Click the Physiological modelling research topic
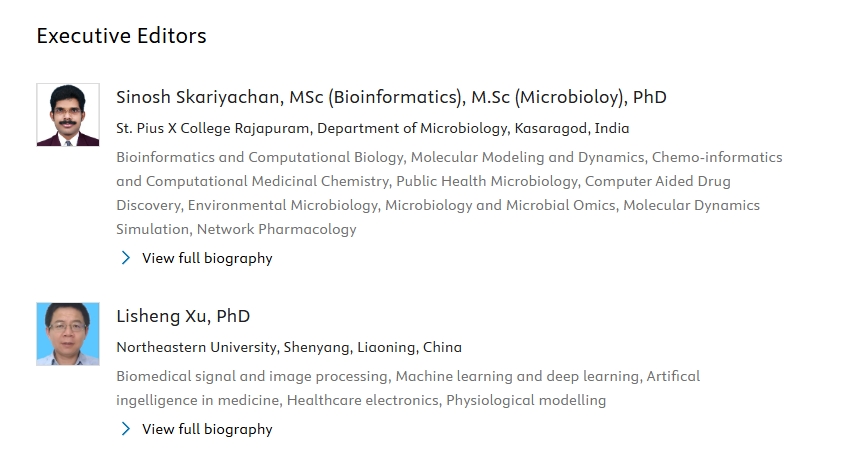Screen dimensions: 853x464 click(x=526, y=400)
